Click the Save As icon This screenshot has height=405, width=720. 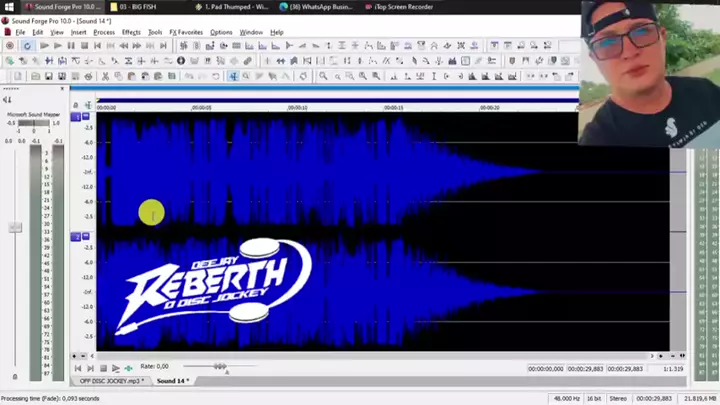[62, 76]
